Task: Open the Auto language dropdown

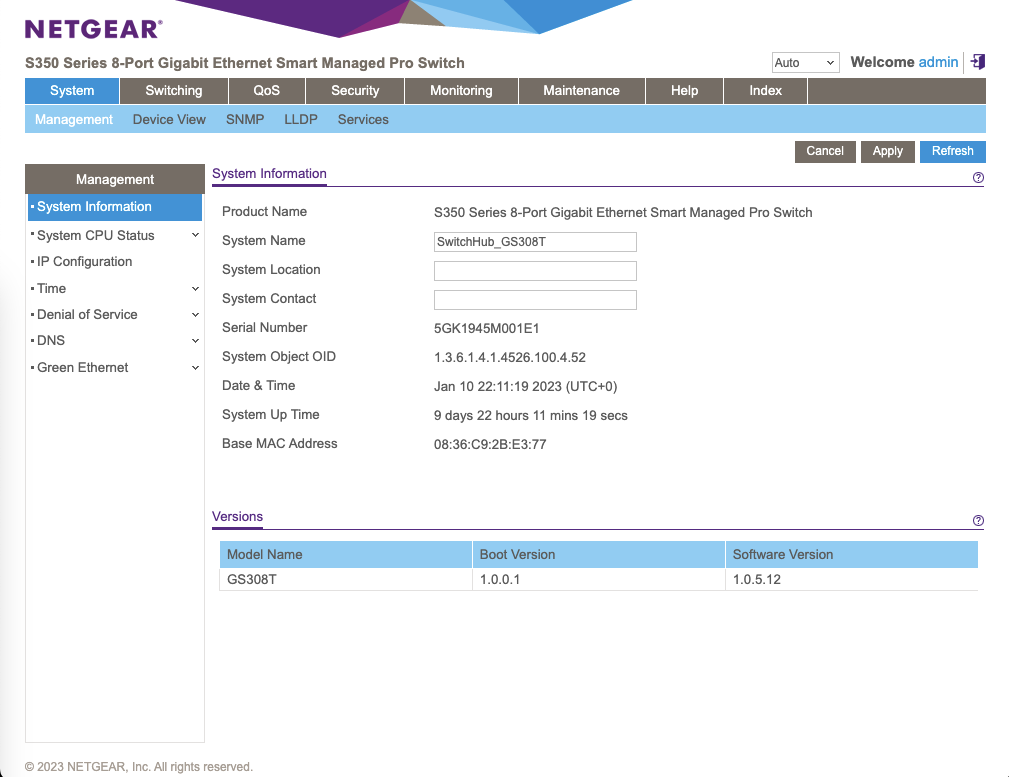Action: click(805, 62)
